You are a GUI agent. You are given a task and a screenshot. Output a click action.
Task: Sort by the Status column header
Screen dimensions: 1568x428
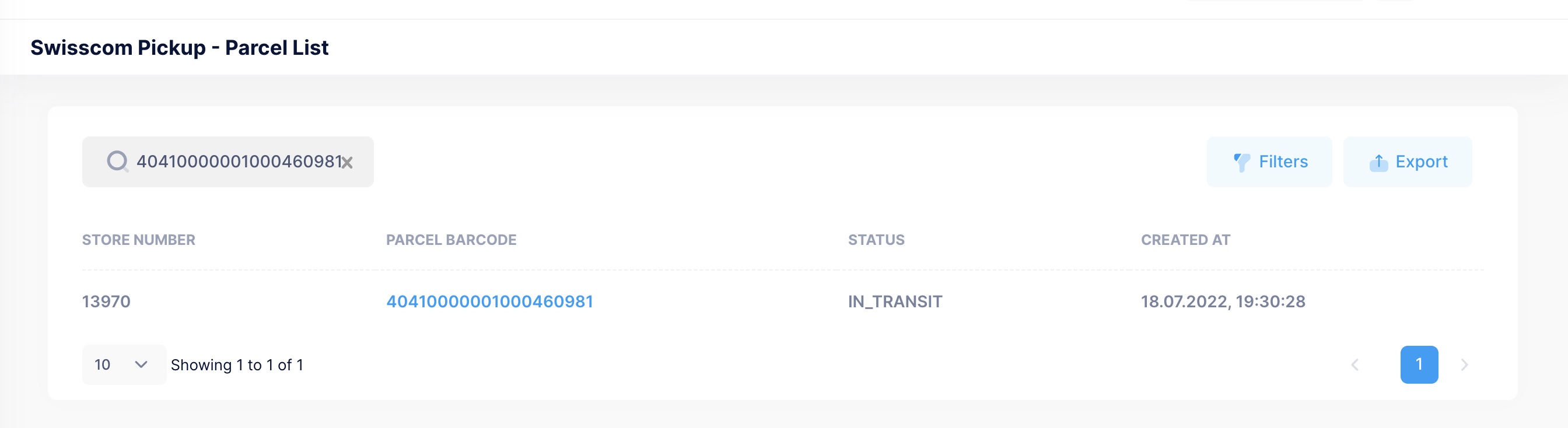[876, 240]
